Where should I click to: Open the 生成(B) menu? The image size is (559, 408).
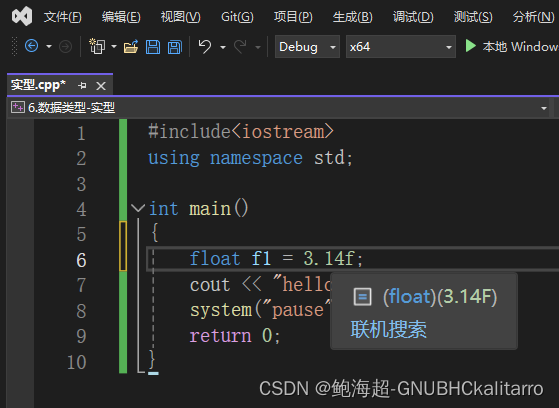coord(352,17)
